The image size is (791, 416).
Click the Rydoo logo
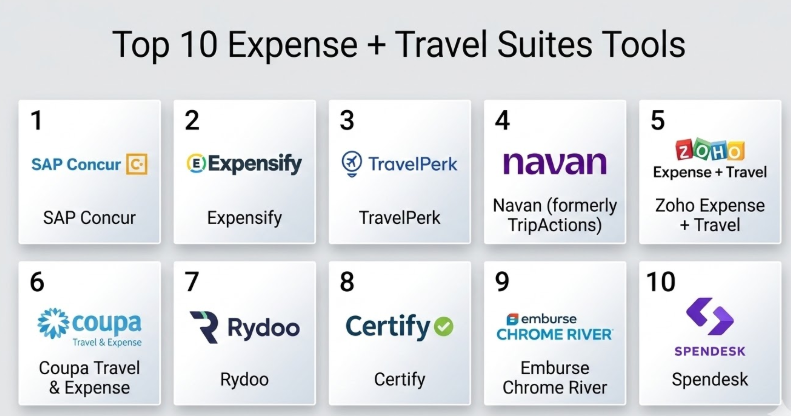point(244,326)
